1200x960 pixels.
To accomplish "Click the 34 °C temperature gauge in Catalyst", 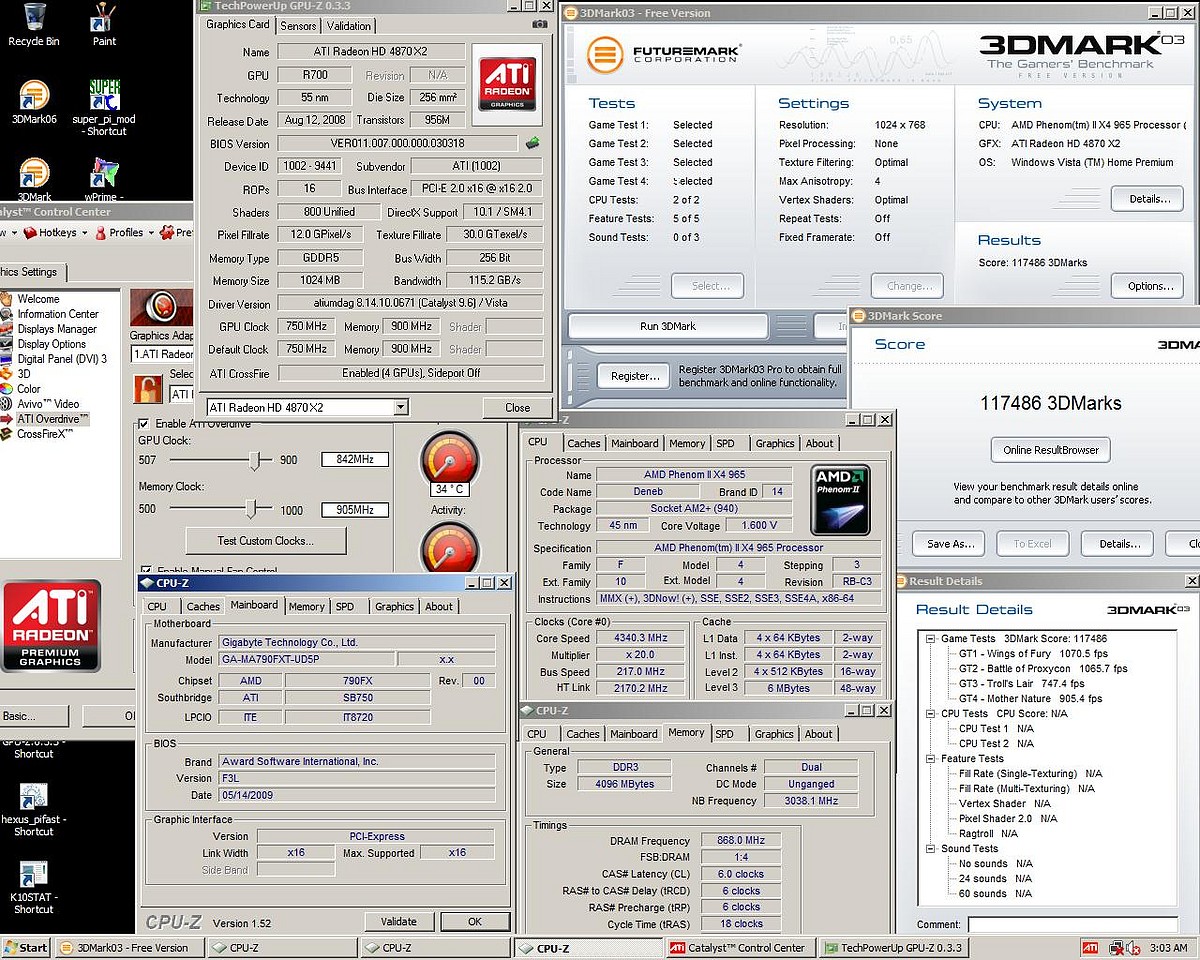I will (x=449, y=463).
